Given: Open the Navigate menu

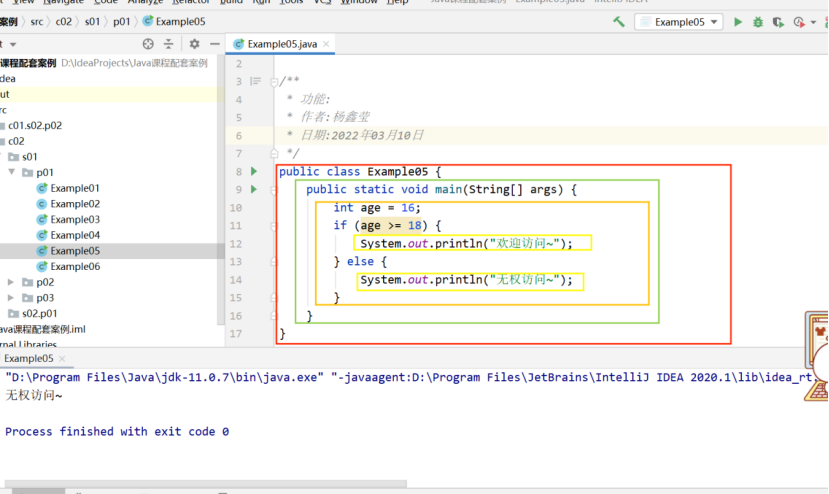Looking at the screenshot, I should point(63,2).
